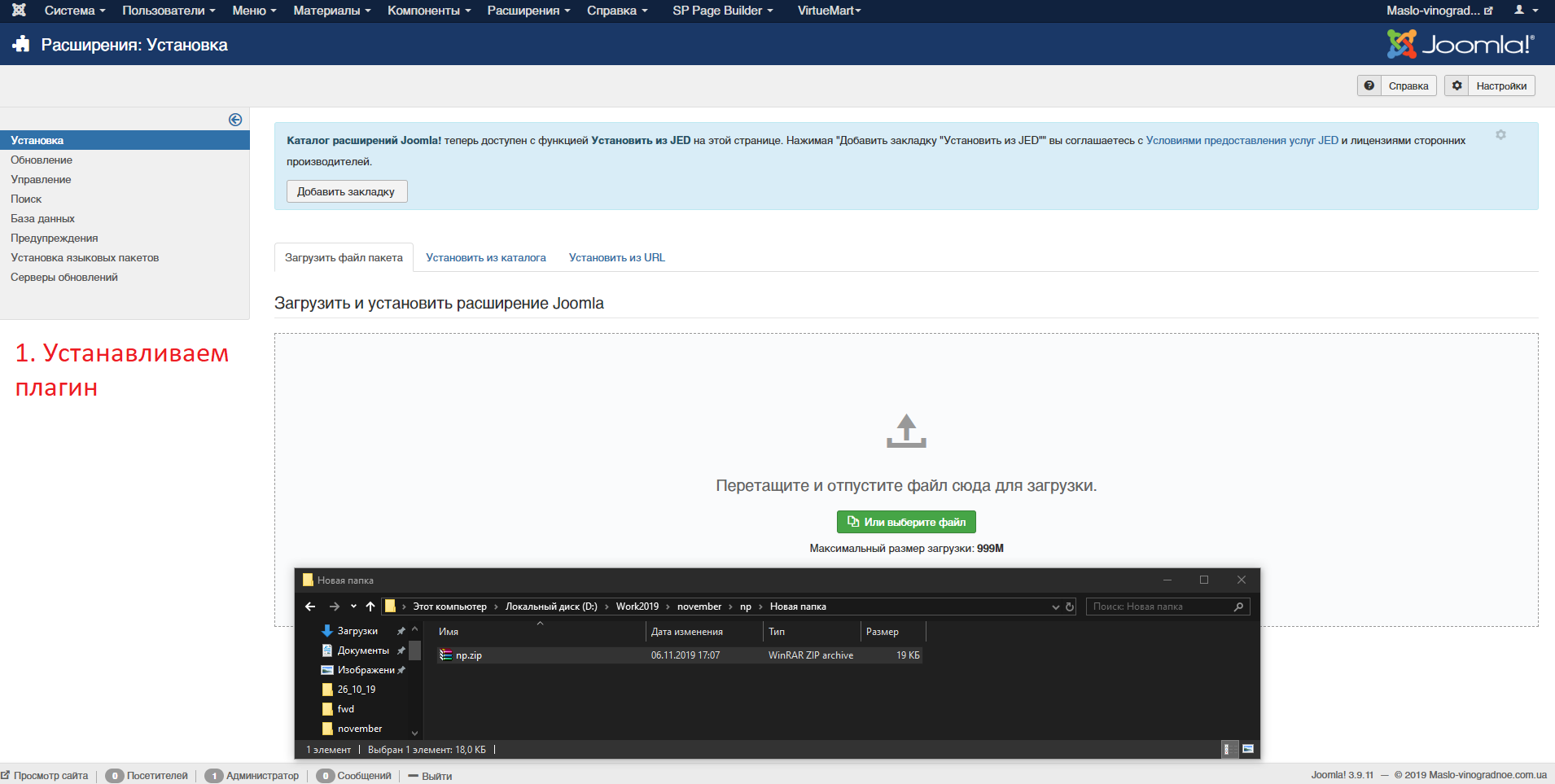The width and height of the screenshot is (1555, 784).
Task: Open the VirtueMart dropdown menu
Action: click(829, 11)
